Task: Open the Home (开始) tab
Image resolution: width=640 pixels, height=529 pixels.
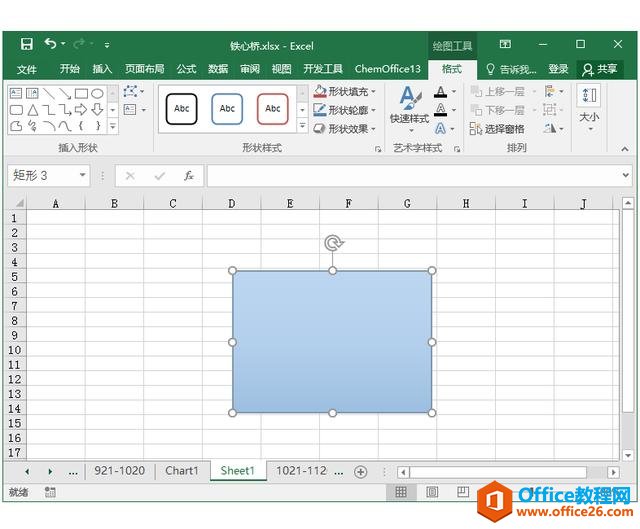Action: tap(69, 69)
